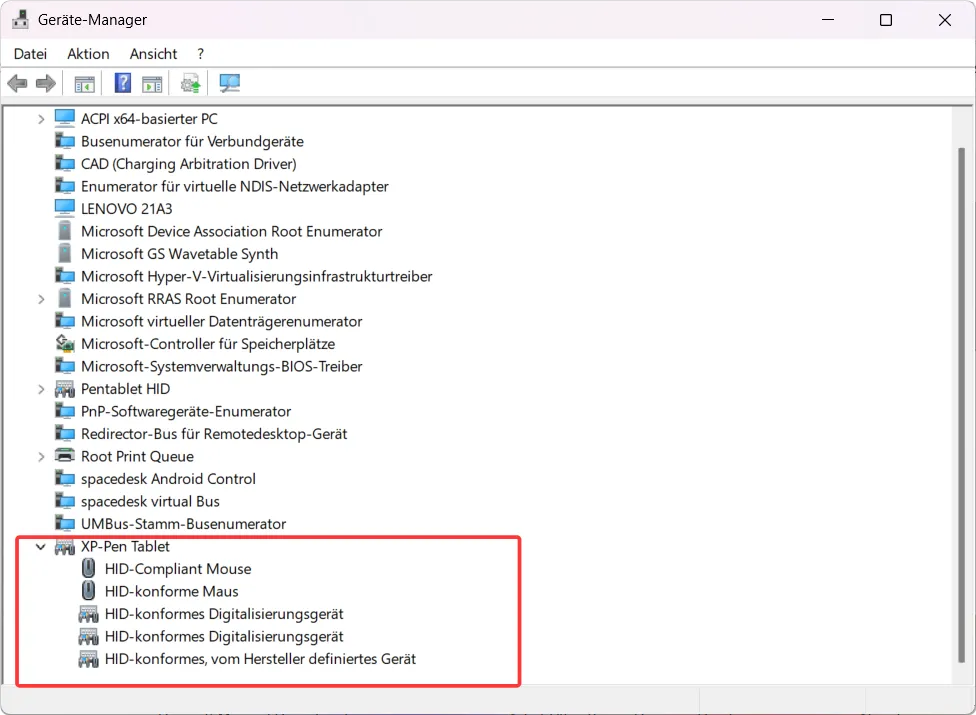Select Microsoft Hyper-V-Virtualisierungsinfrastrukturtreiber

256,276
